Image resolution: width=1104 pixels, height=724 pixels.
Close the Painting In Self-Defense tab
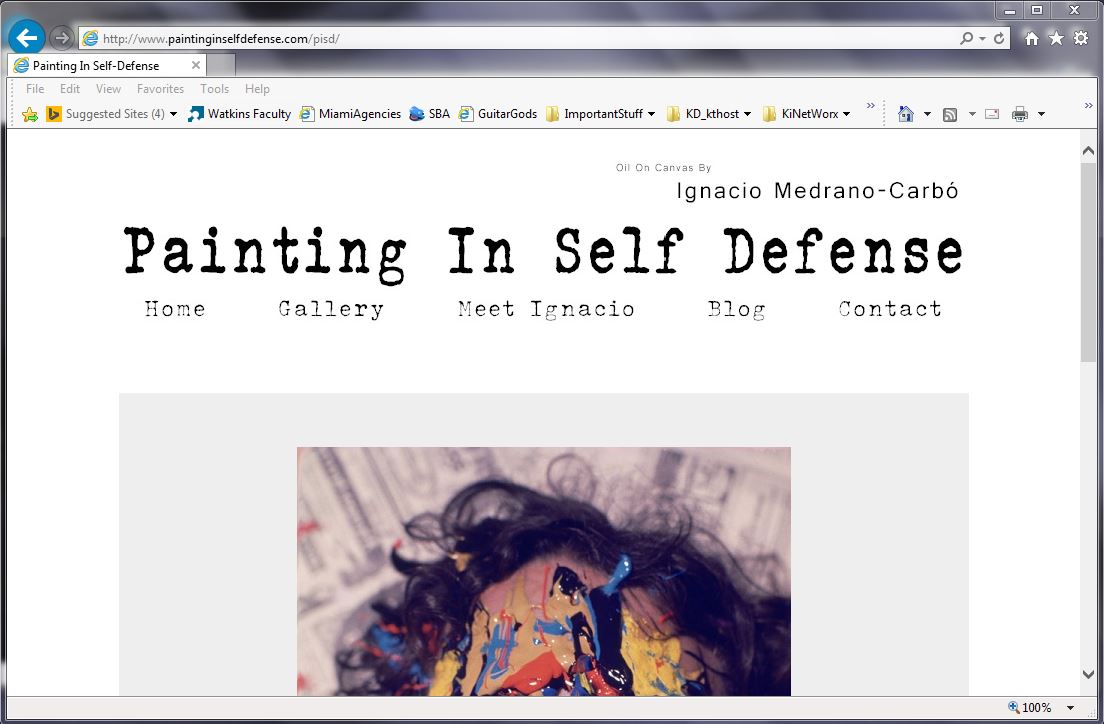196,65
